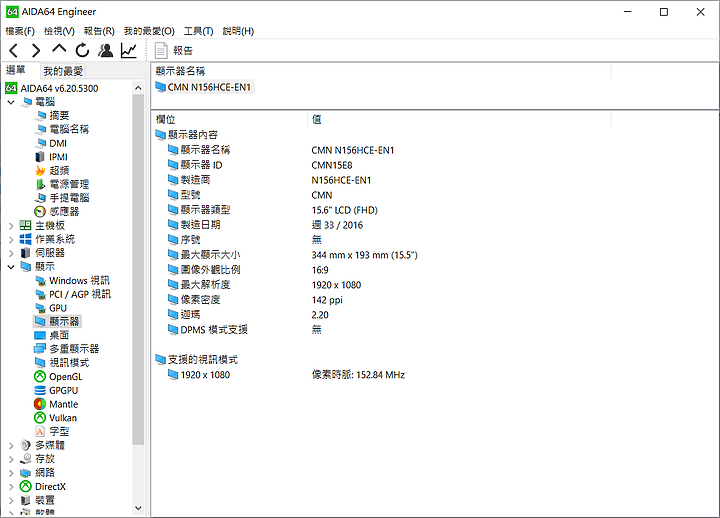Click the 電源管理 battery icon
The width and height of the screenshot is (720, 518).
[x=40, y=185]
